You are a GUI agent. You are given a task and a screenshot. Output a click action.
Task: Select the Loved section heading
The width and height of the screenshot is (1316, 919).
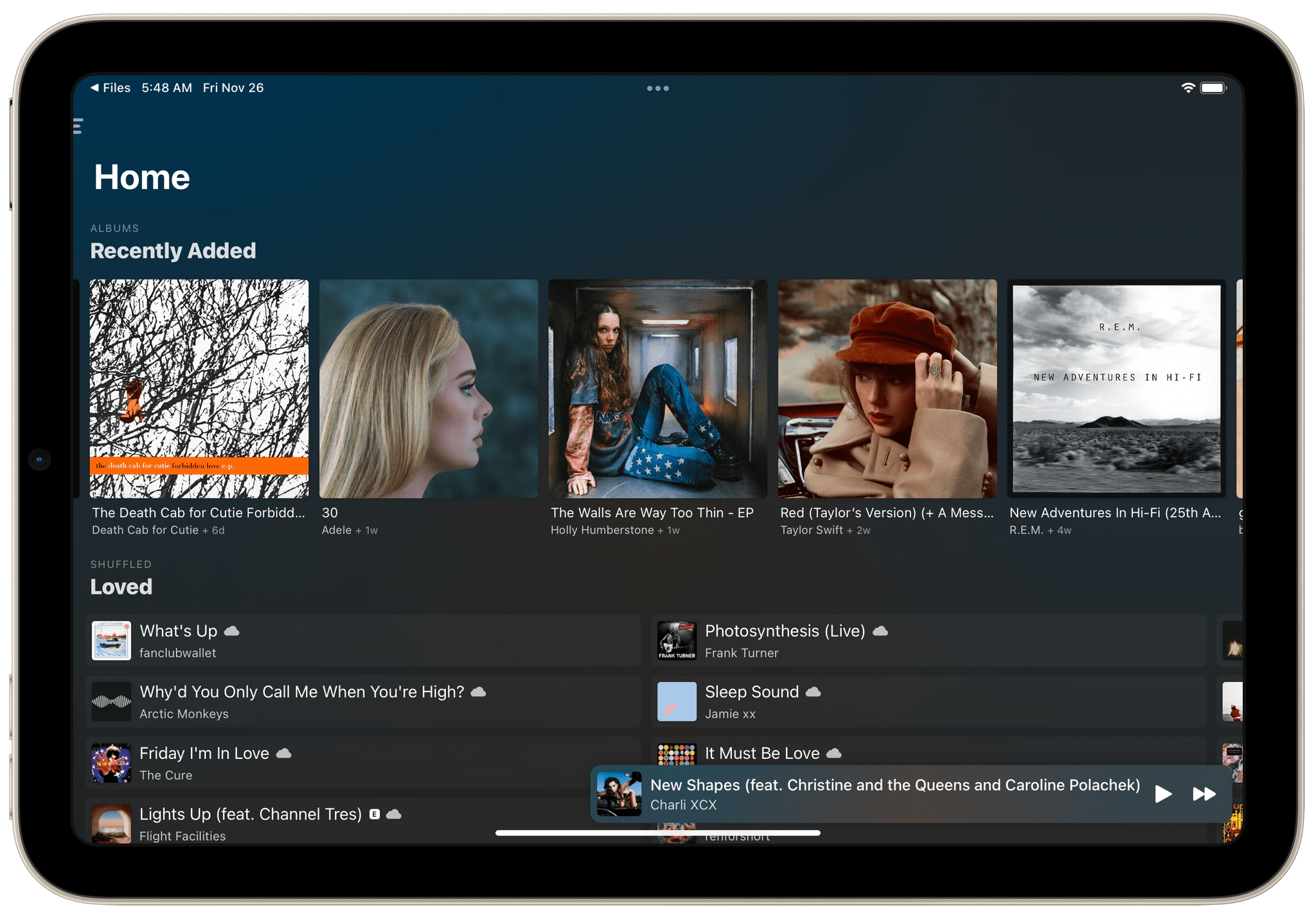click(x=121, y=587)
